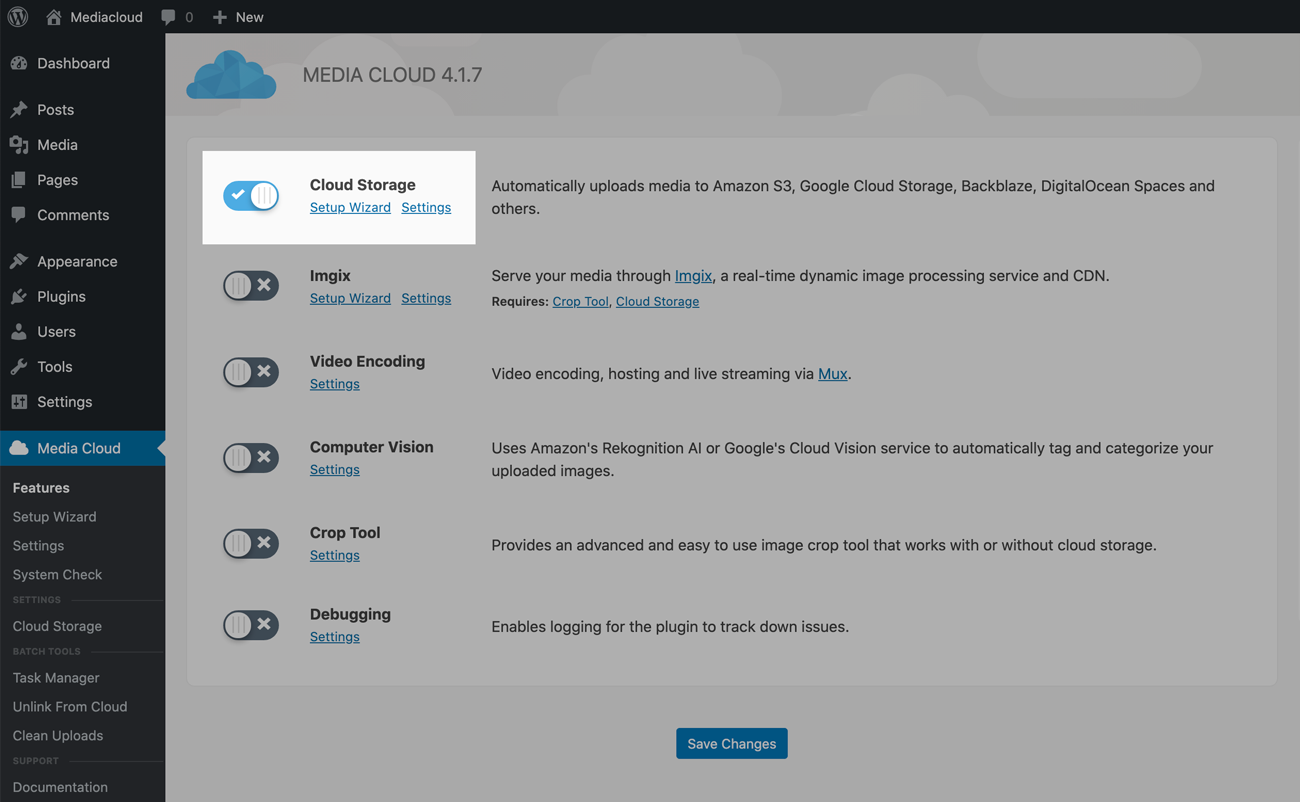This screenshot has width=1300, height=802.
Task: Open Documentation support link
Action: tap(60, 787)
